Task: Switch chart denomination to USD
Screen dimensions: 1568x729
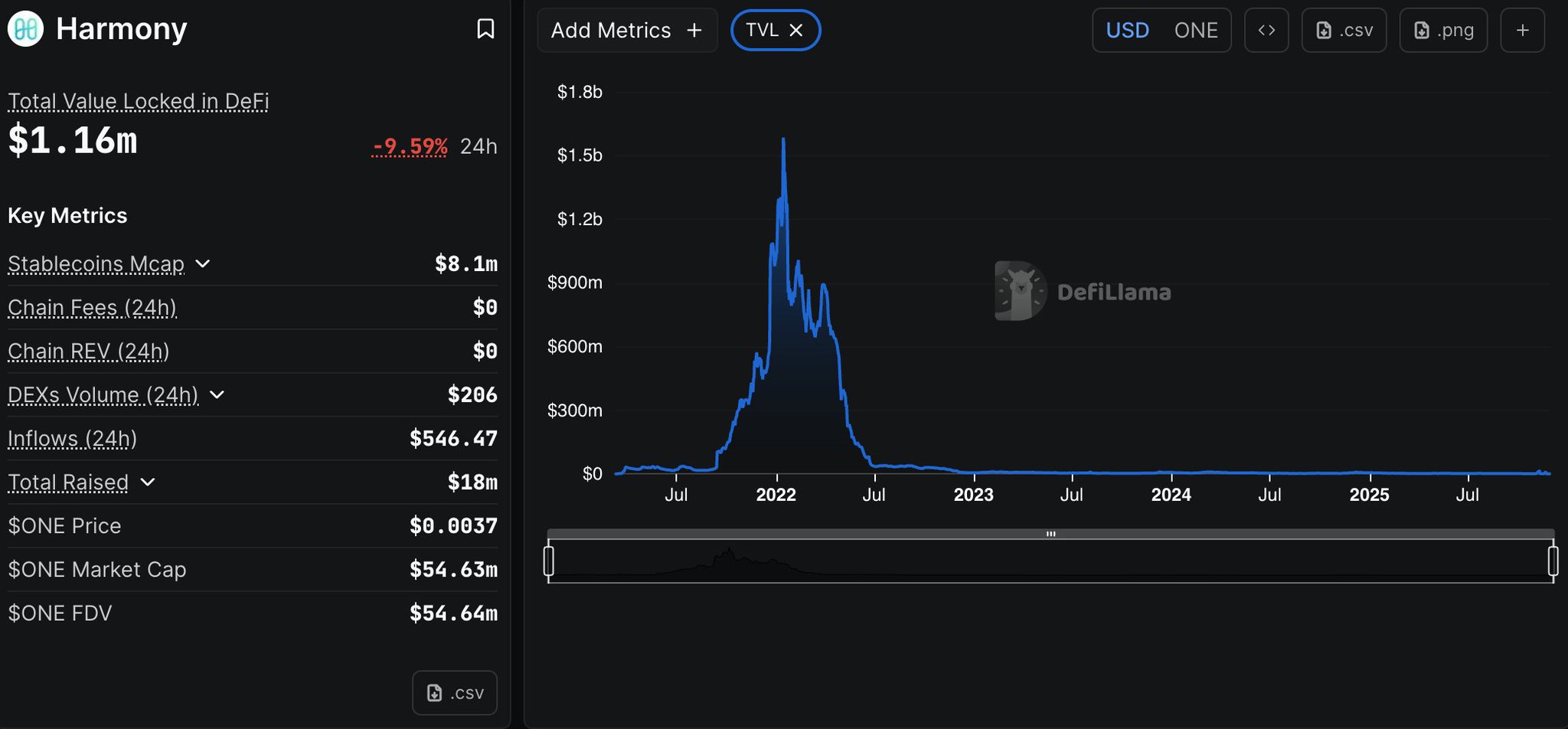Action: point(1127,31)
